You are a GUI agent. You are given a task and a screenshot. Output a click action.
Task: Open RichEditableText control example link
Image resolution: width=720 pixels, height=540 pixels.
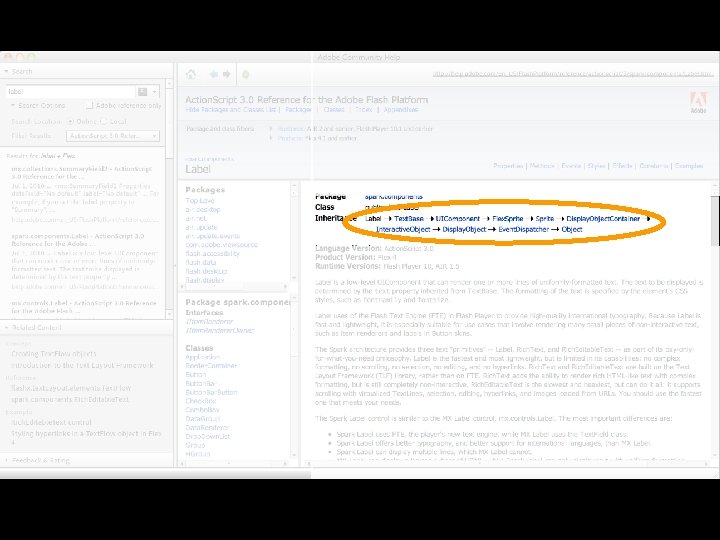coord(51,422)
